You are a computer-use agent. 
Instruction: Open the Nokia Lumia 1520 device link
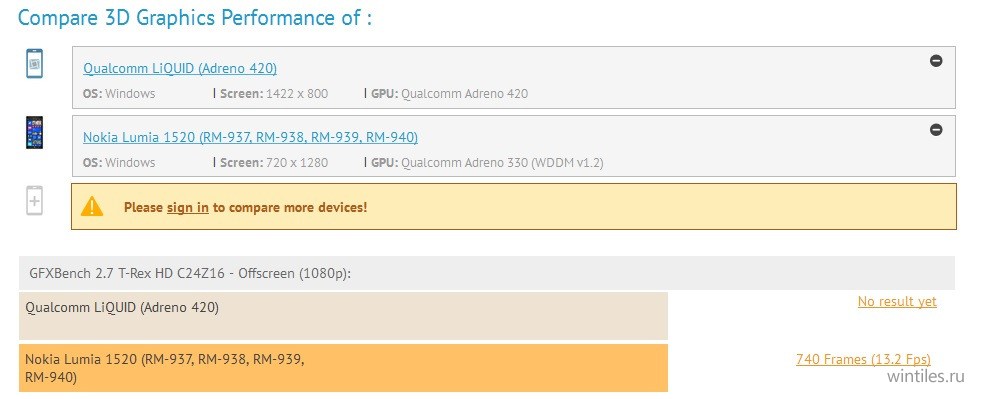pos(251,137)
